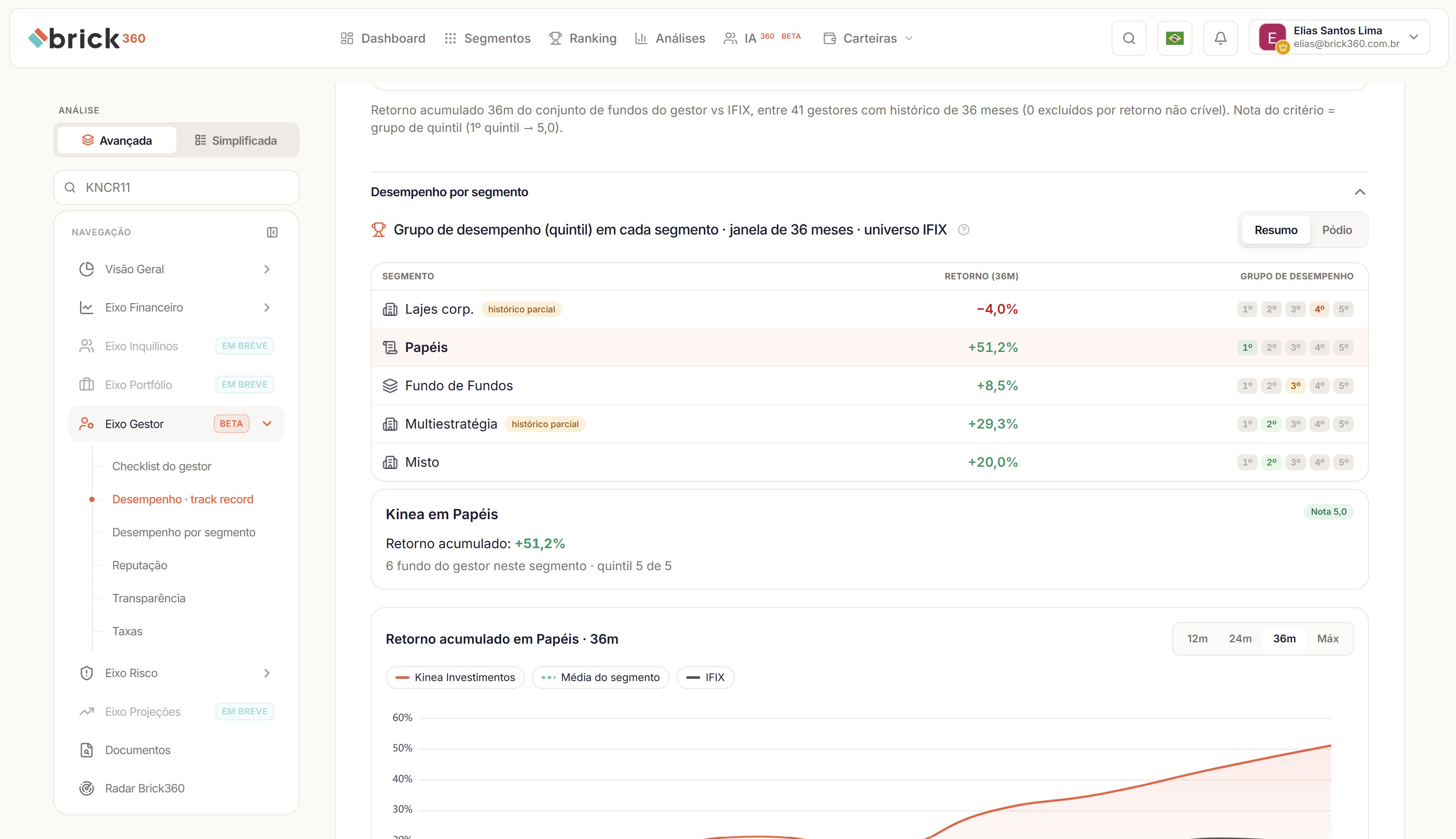Click the Eixo Portfólio briefcase icon

point(86,385)
